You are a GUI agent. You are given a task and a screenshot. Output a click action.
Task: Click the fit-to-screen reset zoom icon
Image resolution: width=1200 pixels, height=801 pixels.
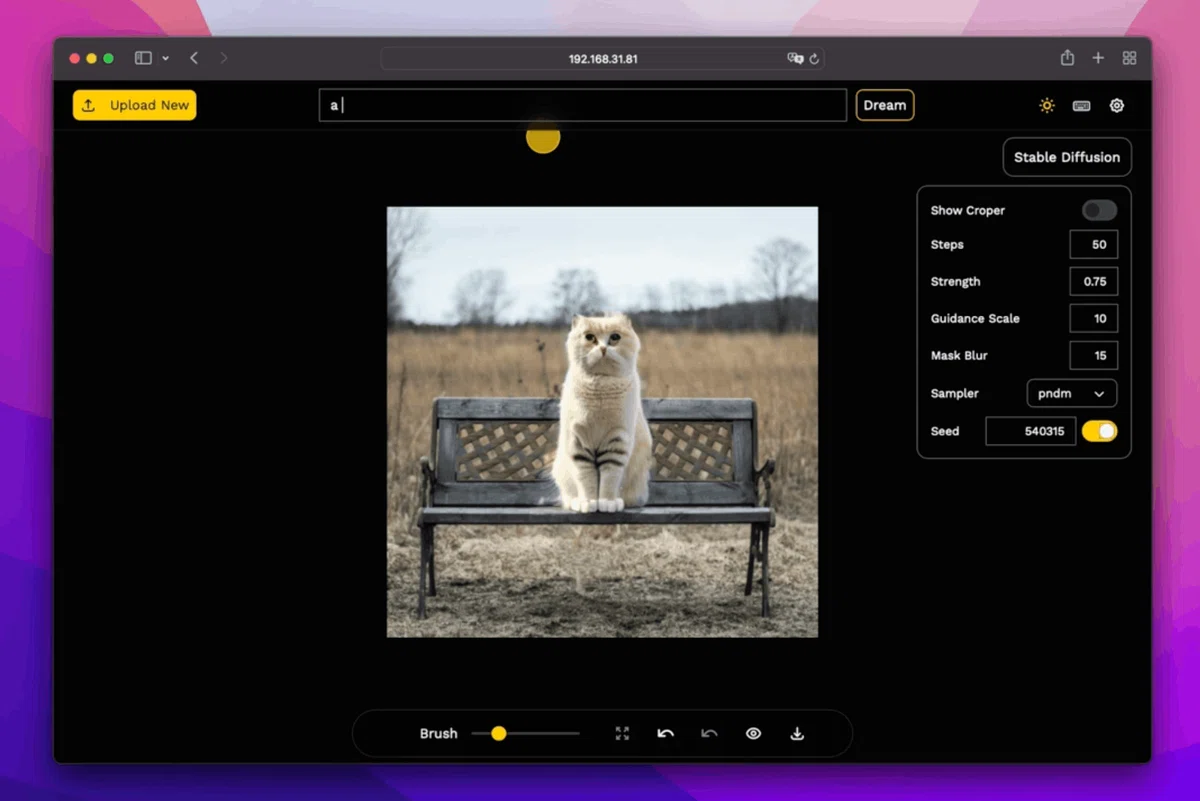(x=622, y=733)
